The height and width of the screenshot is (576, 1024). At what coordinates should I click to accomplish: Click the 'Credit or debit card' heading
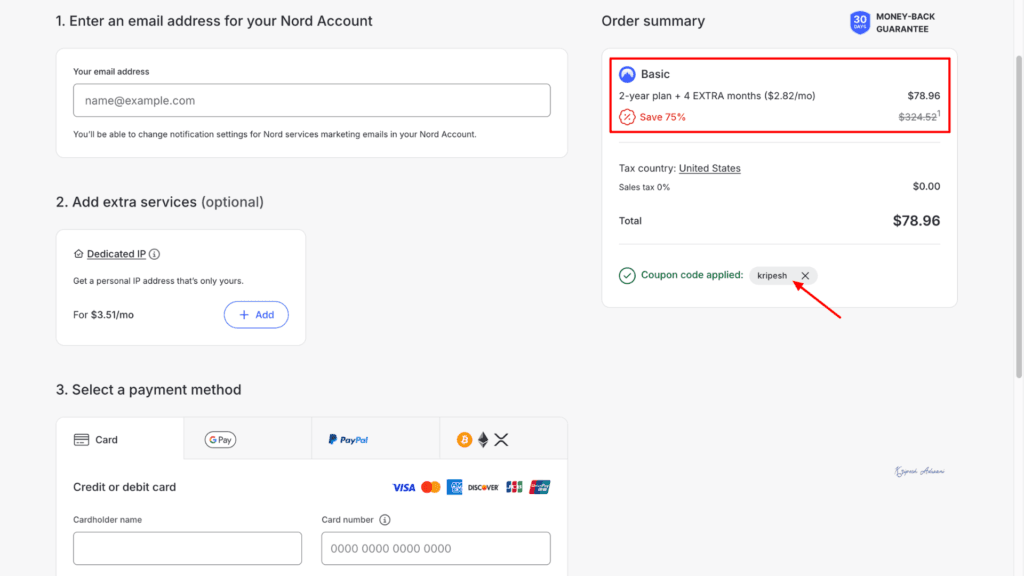pyautogui.click(x=124, y=487)
